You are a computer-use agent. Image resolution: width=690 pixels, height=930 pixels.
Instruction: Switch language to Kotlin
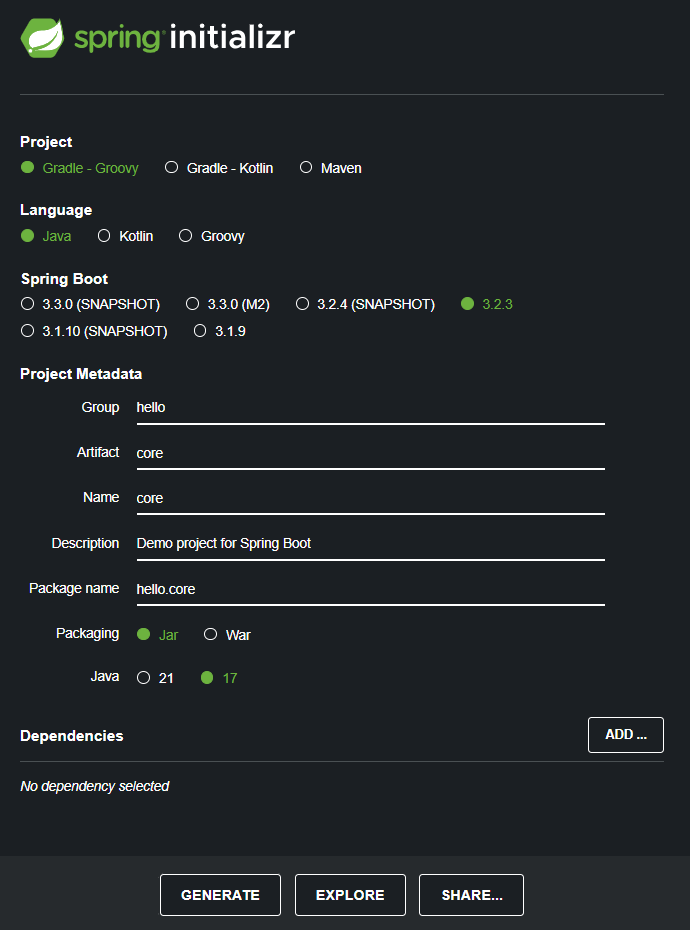(x=126, y=236)
